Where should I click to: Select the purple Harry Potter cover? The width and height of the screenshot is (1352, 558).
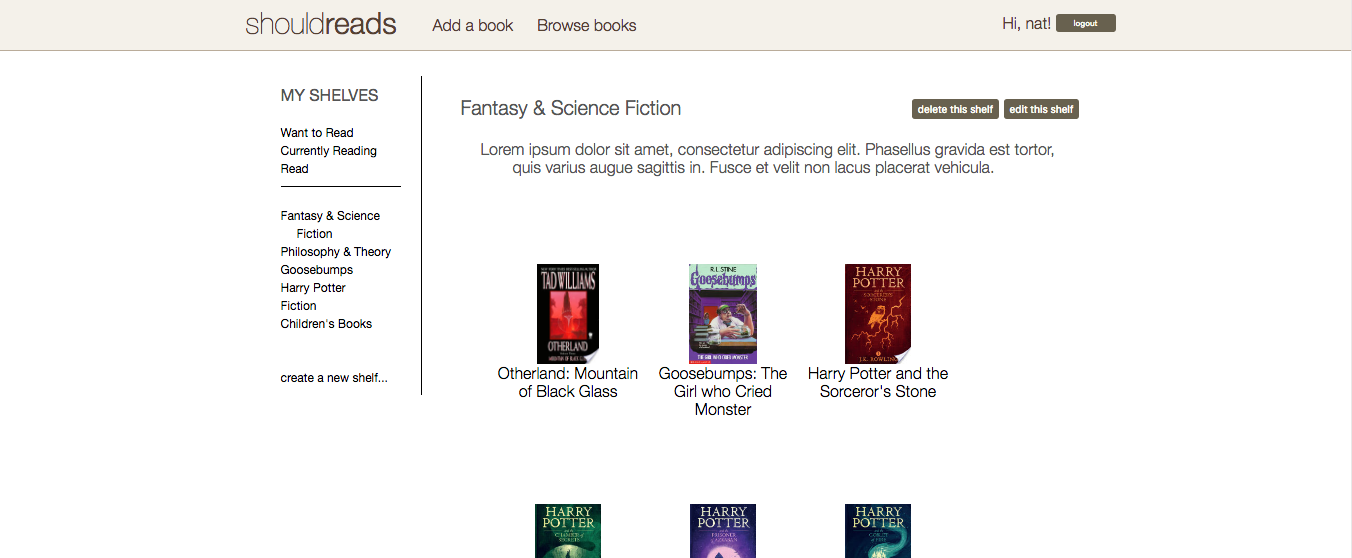coord(723,531)
